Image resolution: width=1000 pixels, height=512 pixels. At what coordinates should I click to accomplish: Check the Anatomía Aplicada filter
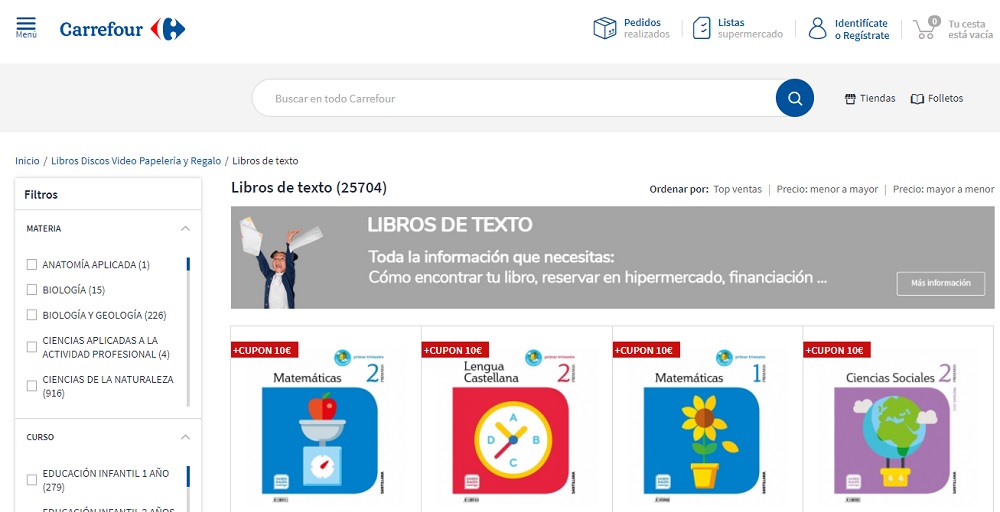point(32,265)
